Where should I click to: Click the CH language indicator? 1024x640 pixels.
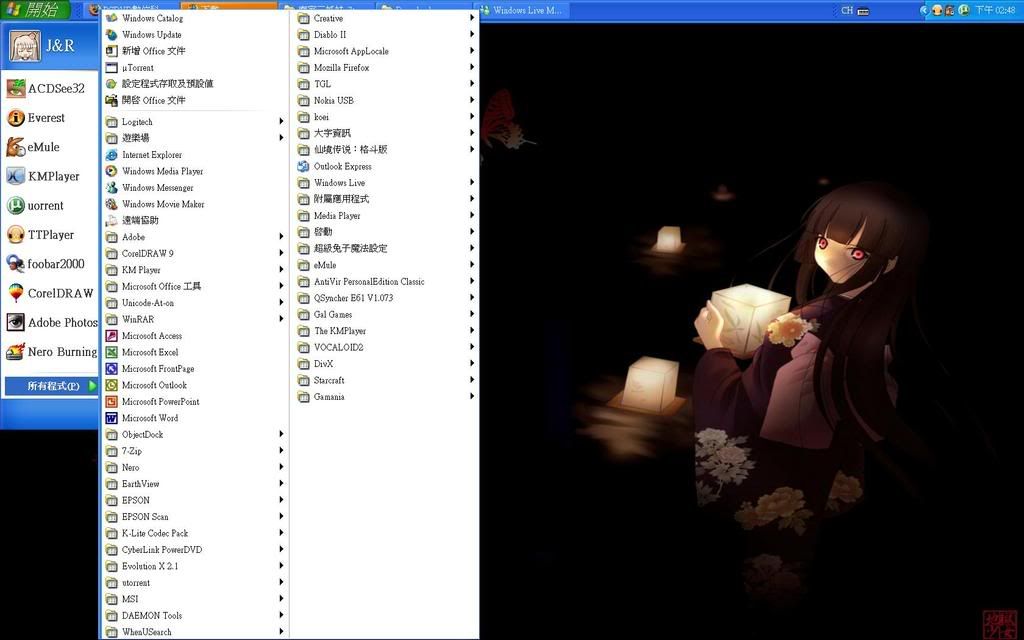coord(847,10)
